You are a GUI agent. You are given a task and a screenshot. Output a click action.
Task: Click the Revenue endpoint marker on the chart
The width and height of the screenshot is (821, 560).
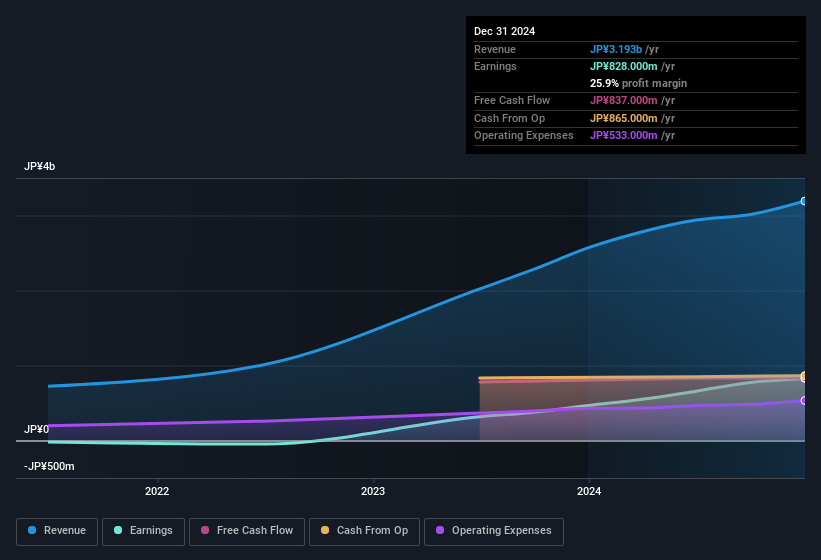coord(804,201)
